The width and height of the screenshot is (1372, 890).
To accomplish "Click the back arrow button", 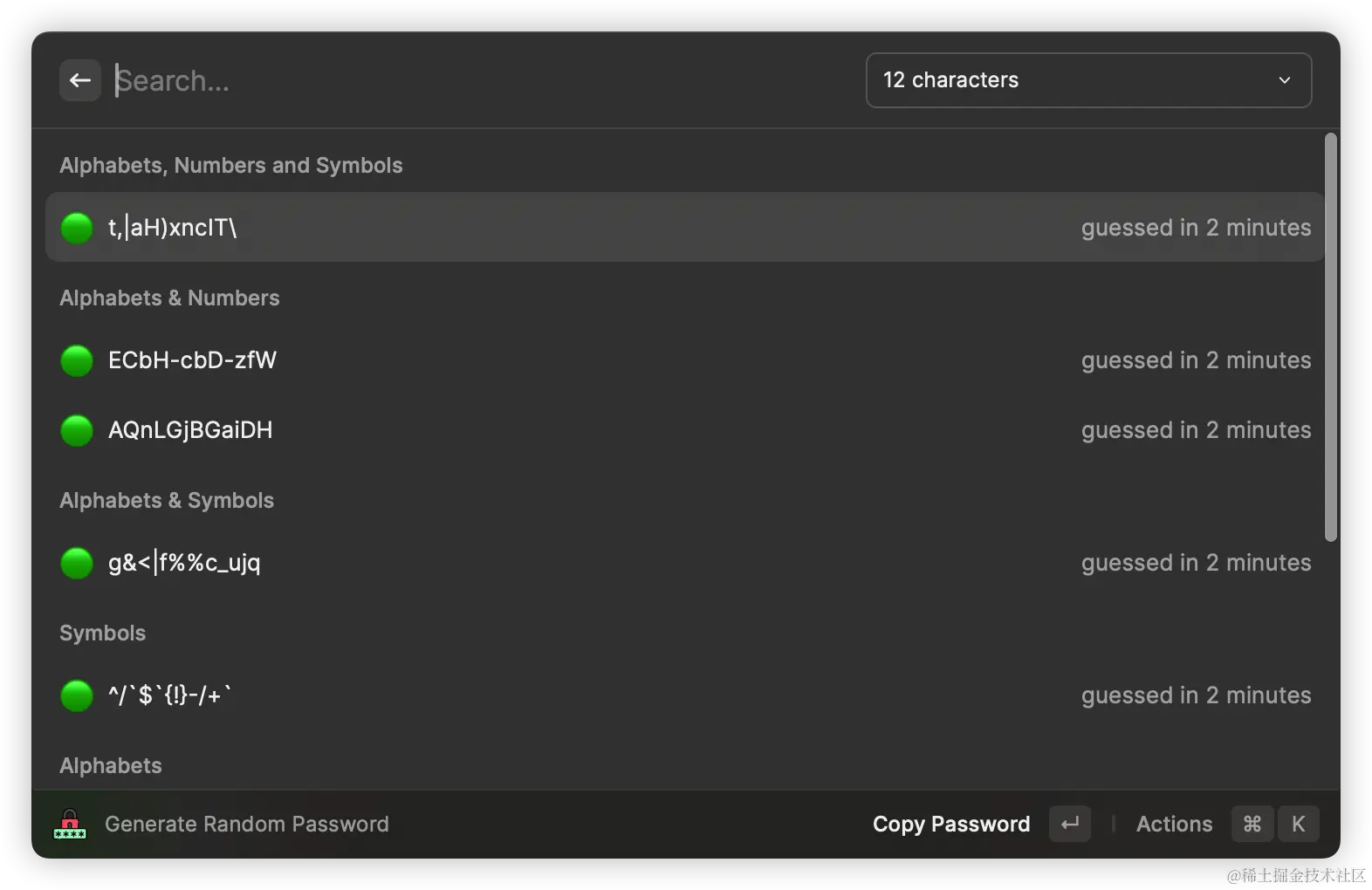I will click(80, 80).
